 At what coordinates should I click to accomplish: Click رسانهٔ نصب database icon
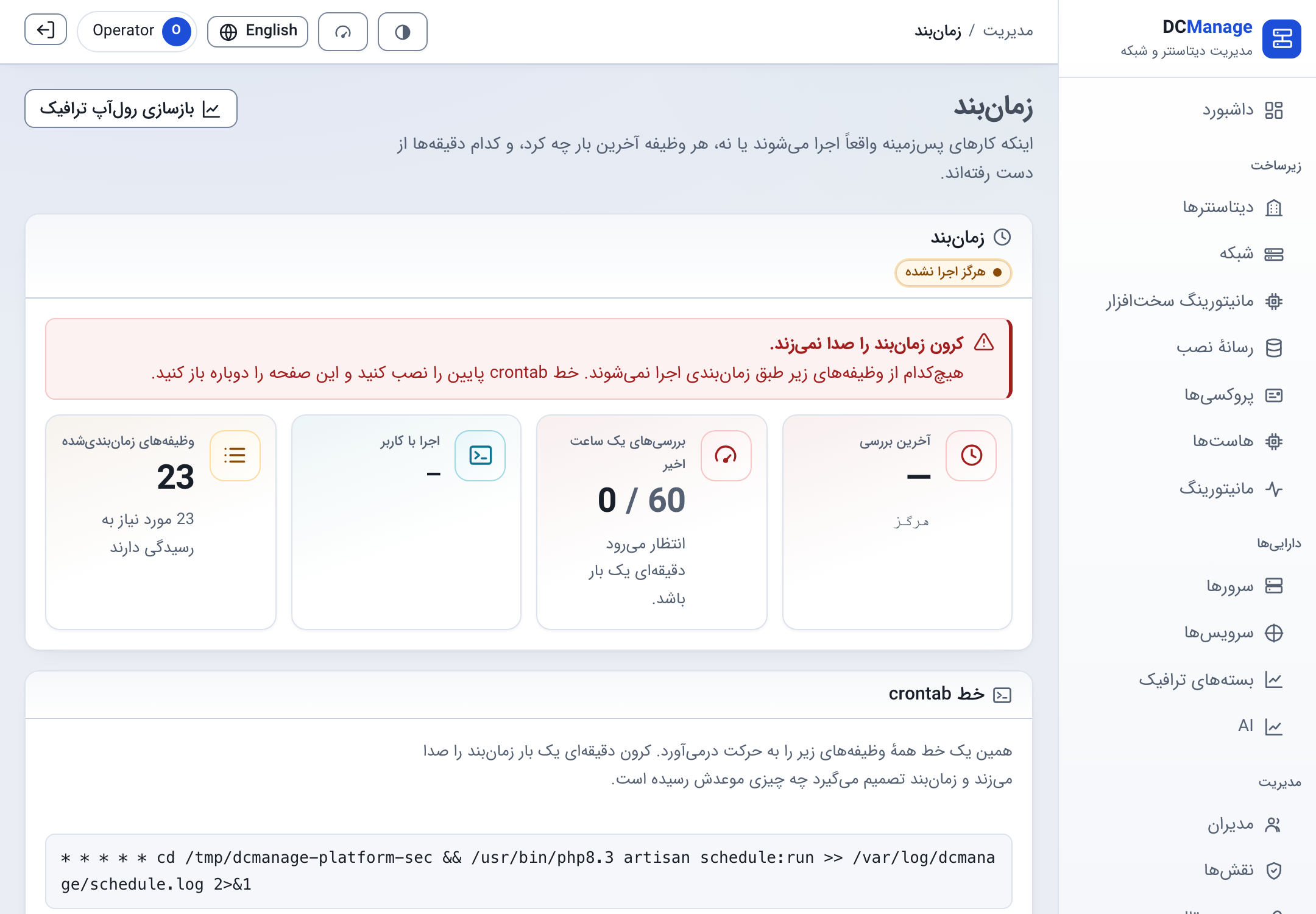coord(1273,348)
